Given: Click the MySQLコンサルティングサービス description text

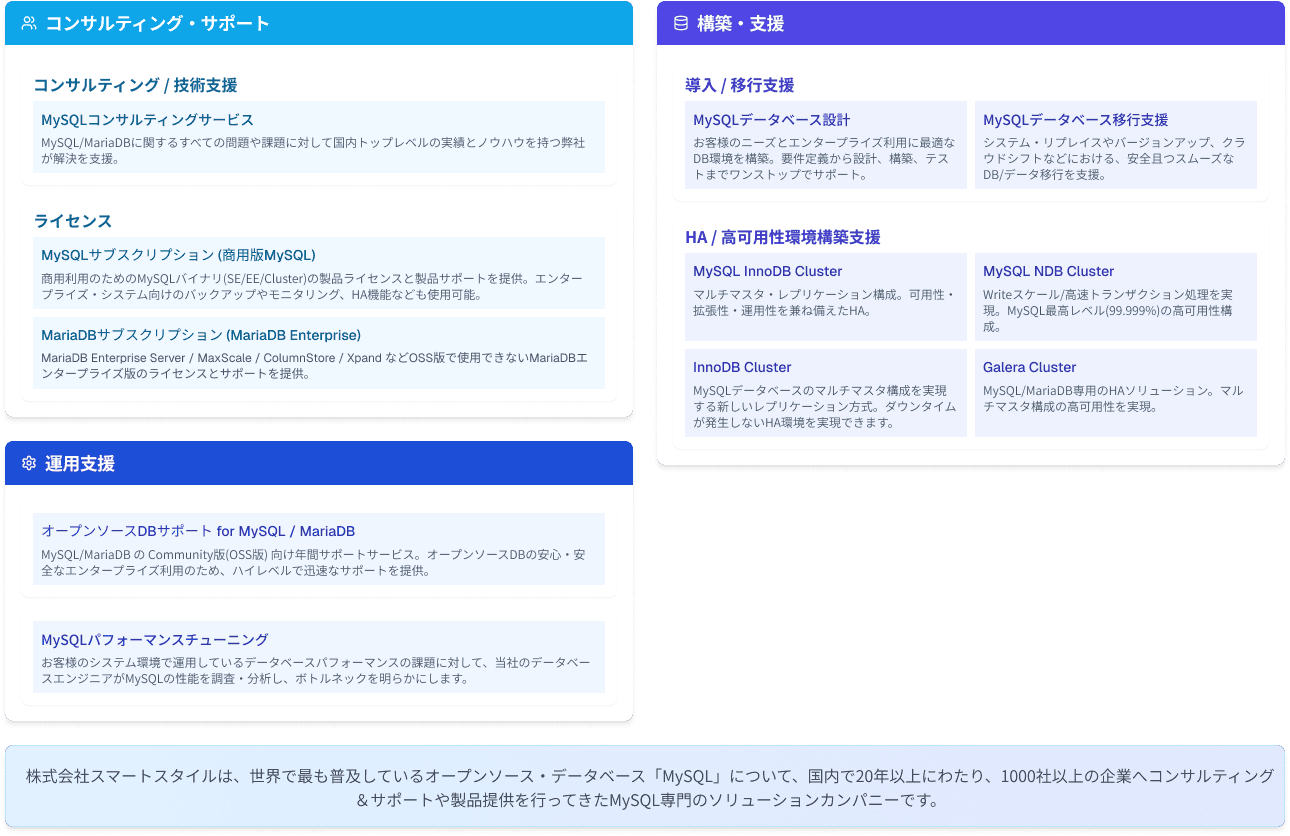Looking at the screenshot, I should pos(313,151).
